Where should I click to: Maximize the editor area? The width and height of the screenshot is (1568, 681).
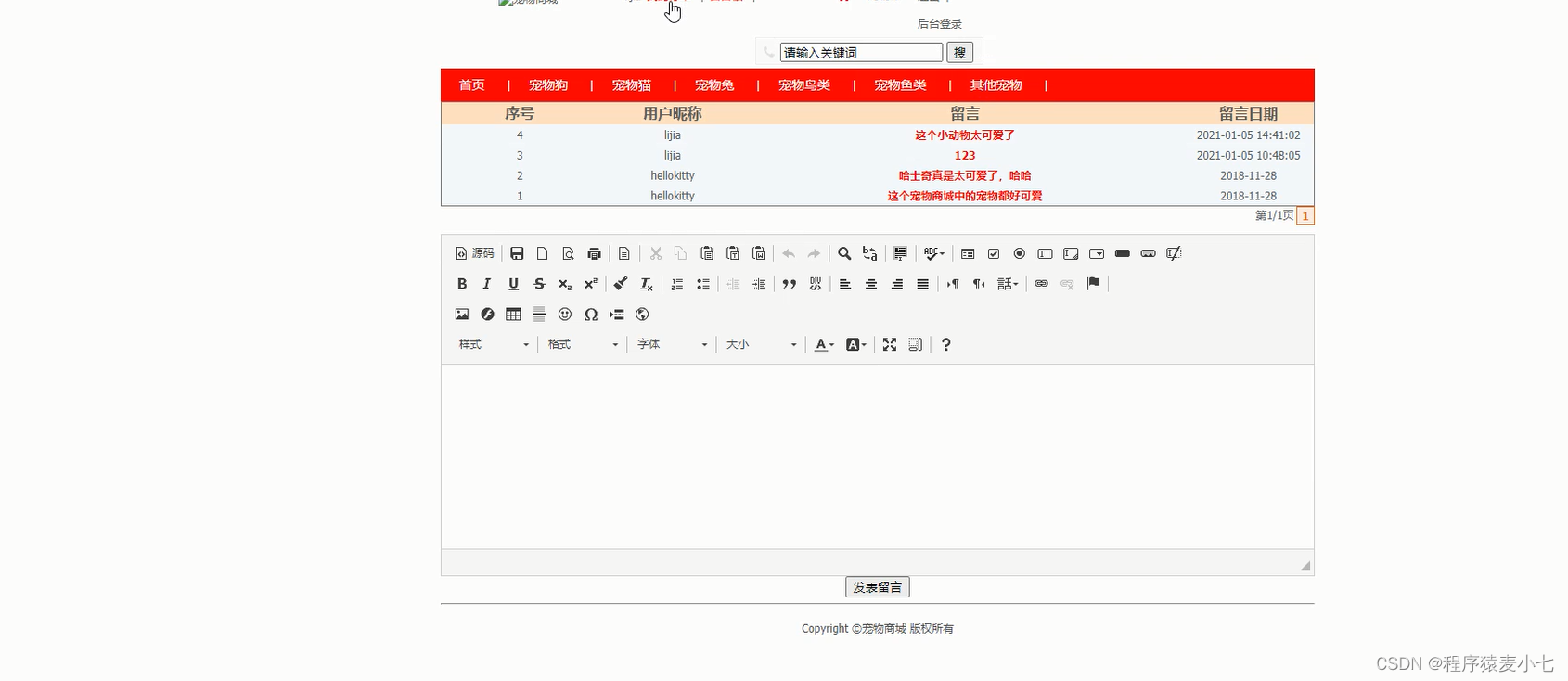coord(890,344)
